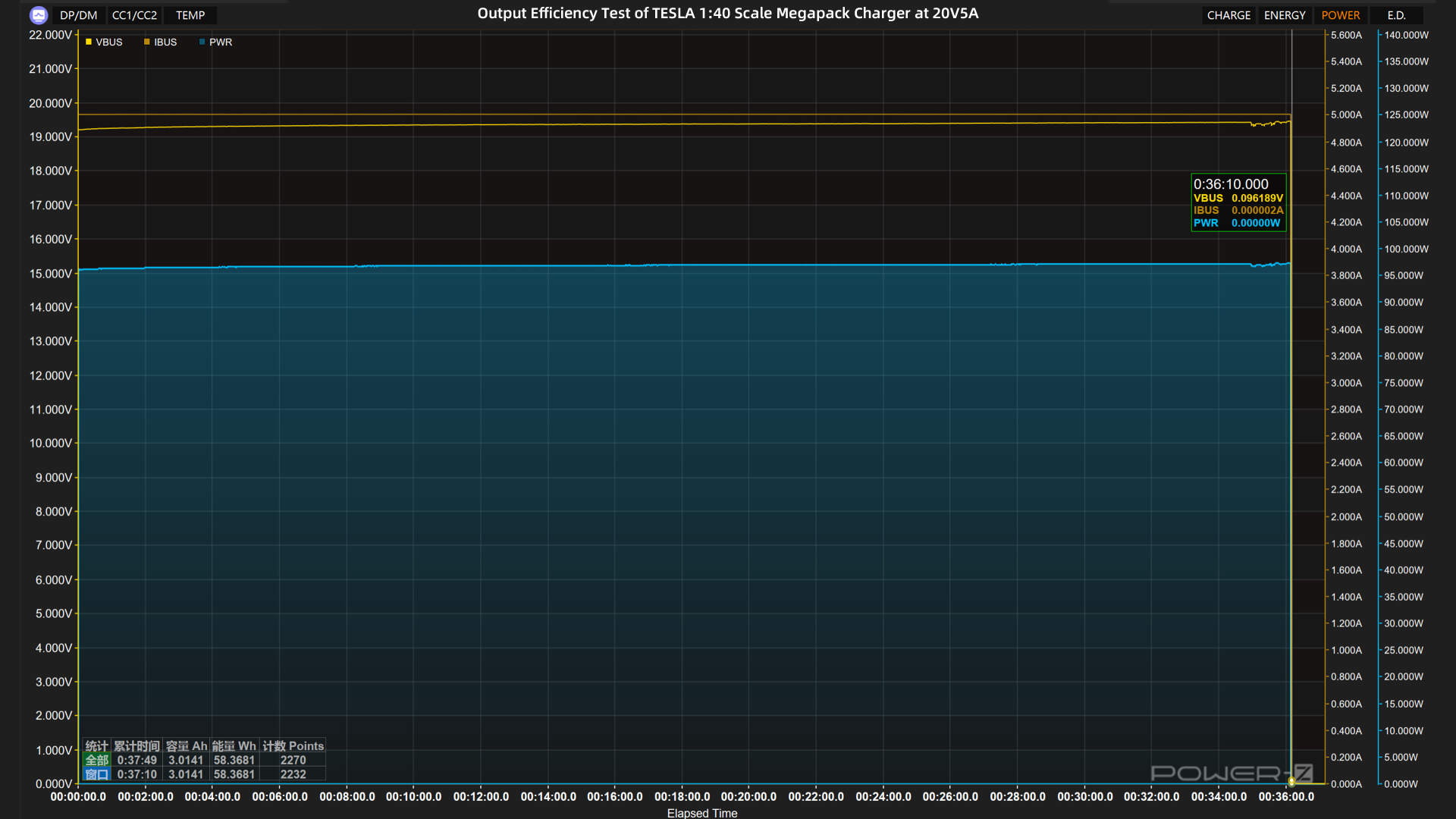This screenshot has width=1456, height=819.
Task: Click the 00:00:00.0 time axis label
Action: (x=78, y=796)
